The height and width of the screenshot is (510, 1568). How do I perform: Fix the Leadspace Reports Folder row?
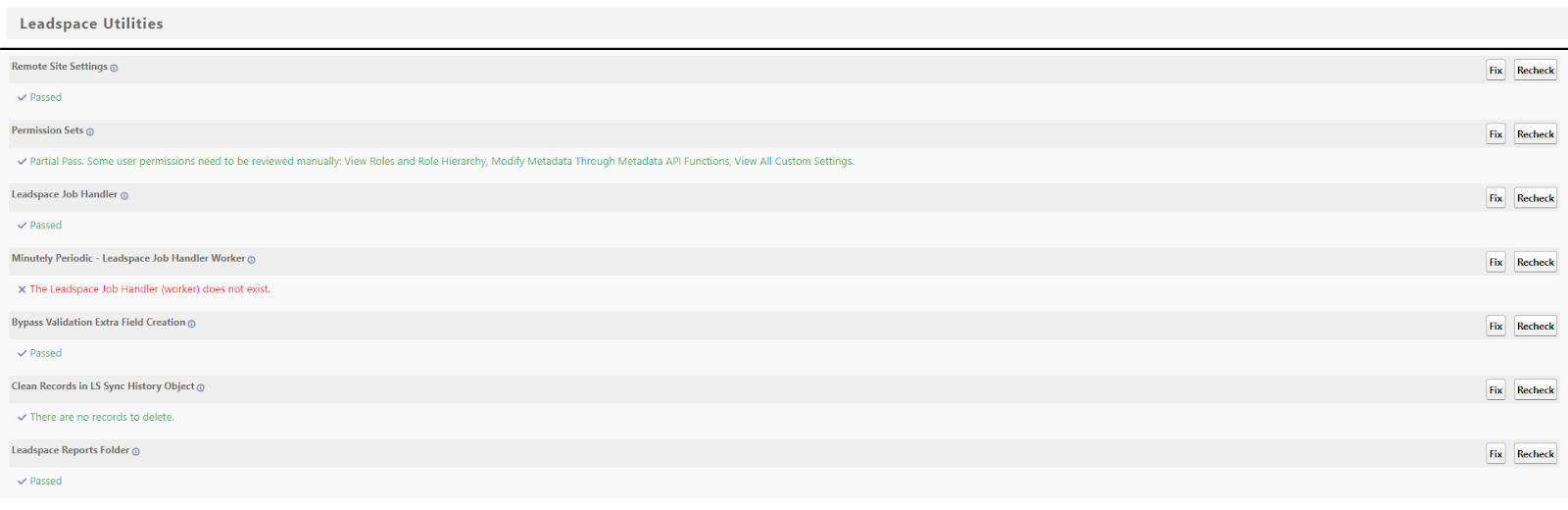point(1495,454)
